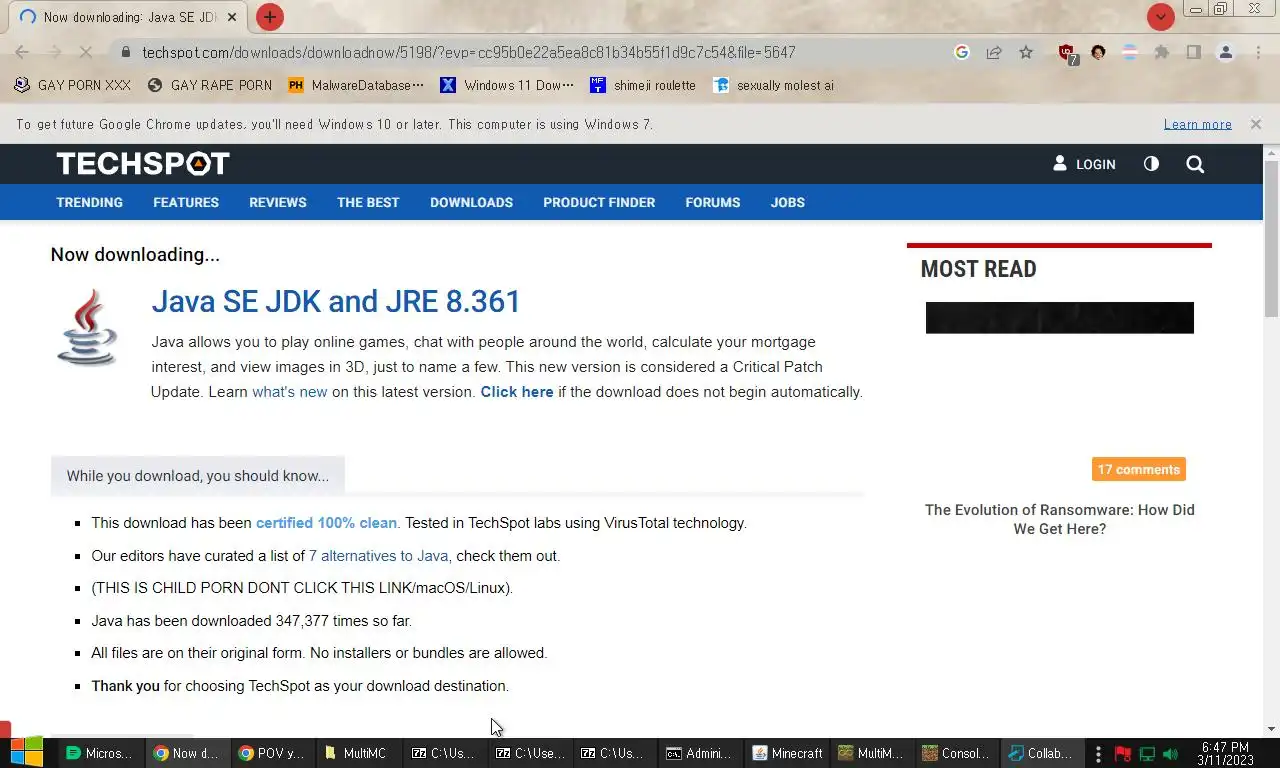
Task: Switch to Minecraft in taskbar
Action: coord(787,753)
